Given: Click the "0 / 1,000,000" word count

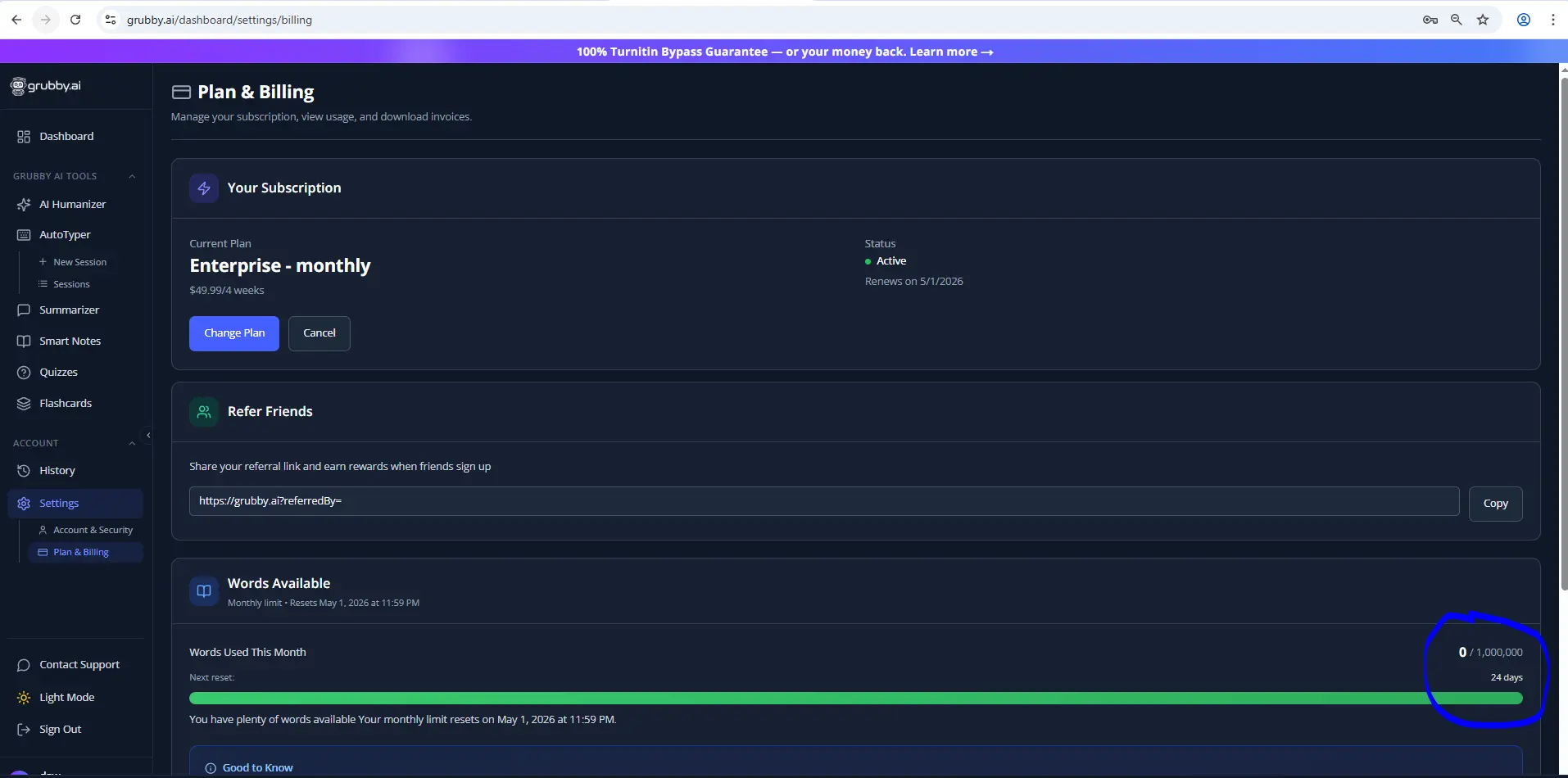Looking at the screenshot, I should [x=1491, y=653].
